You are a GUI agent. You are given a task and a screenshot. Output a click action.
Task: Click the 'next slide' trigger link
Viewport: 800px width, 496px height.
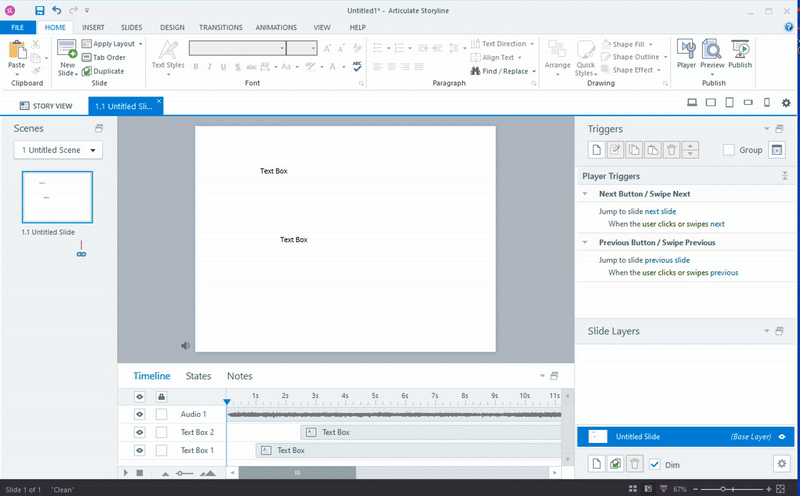(x=660, y=211)
